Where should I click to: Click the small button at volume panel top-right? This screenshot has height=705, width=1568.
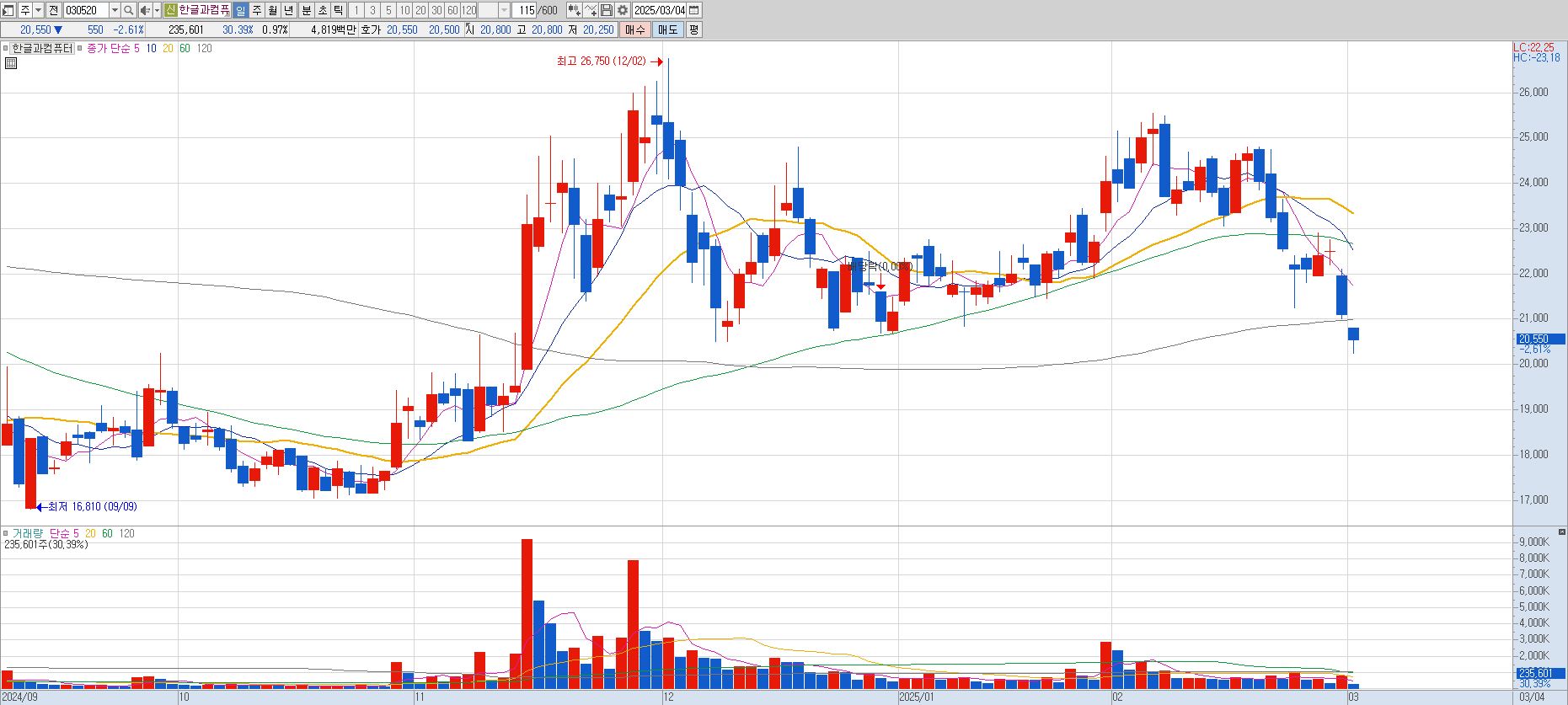(x=1562, y=532)
